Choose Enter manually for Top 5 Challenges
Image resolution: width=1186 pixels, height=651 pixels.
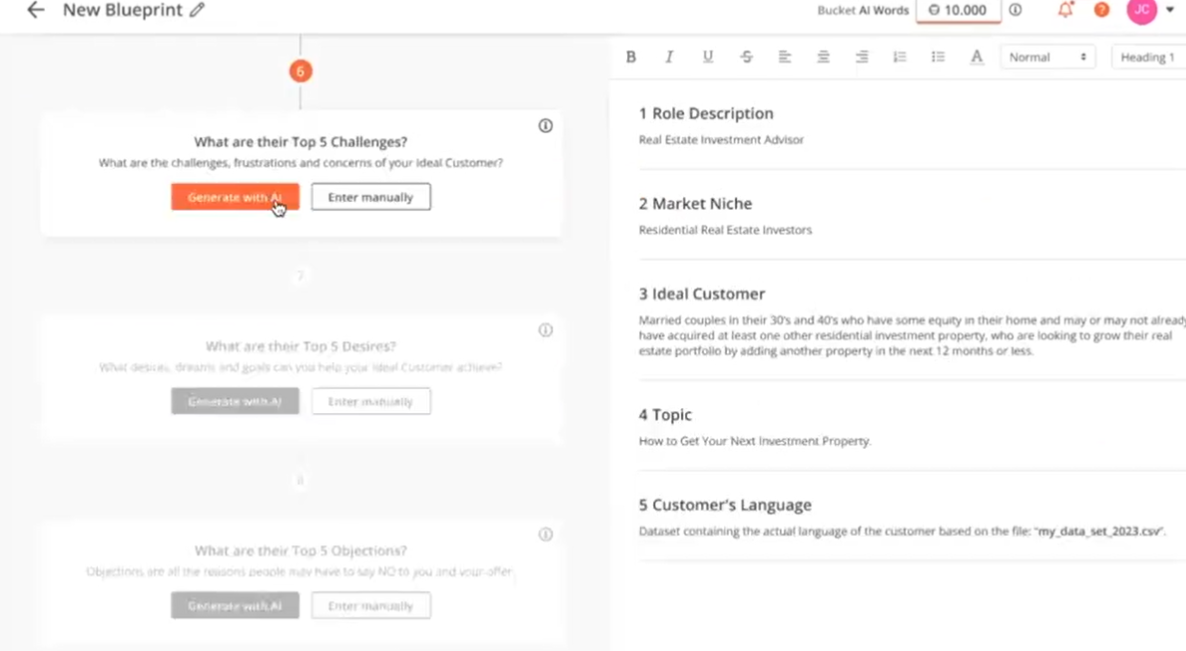[370, 196]
